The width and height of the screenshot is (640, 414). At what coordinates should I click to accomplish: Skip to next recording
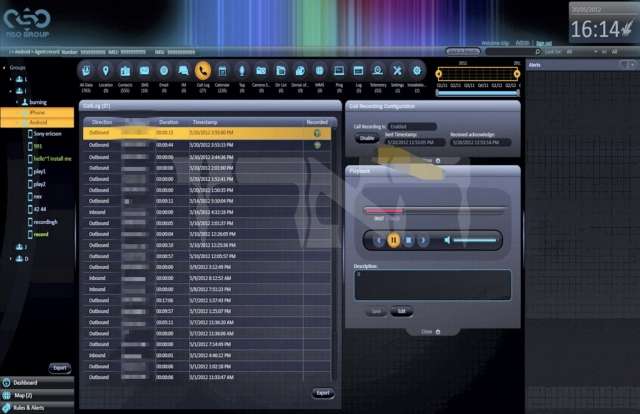click(423, 240)
